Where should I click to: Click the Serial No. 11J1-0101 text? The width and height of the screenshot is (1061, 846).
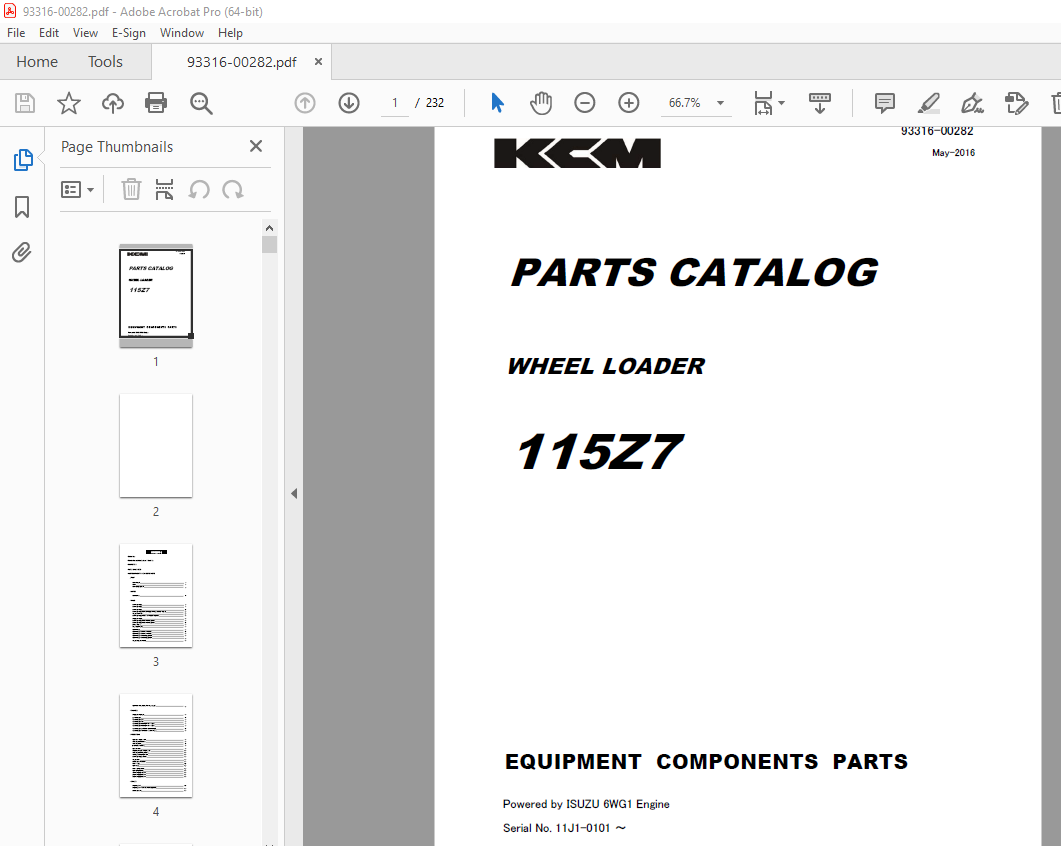(564, 828)
